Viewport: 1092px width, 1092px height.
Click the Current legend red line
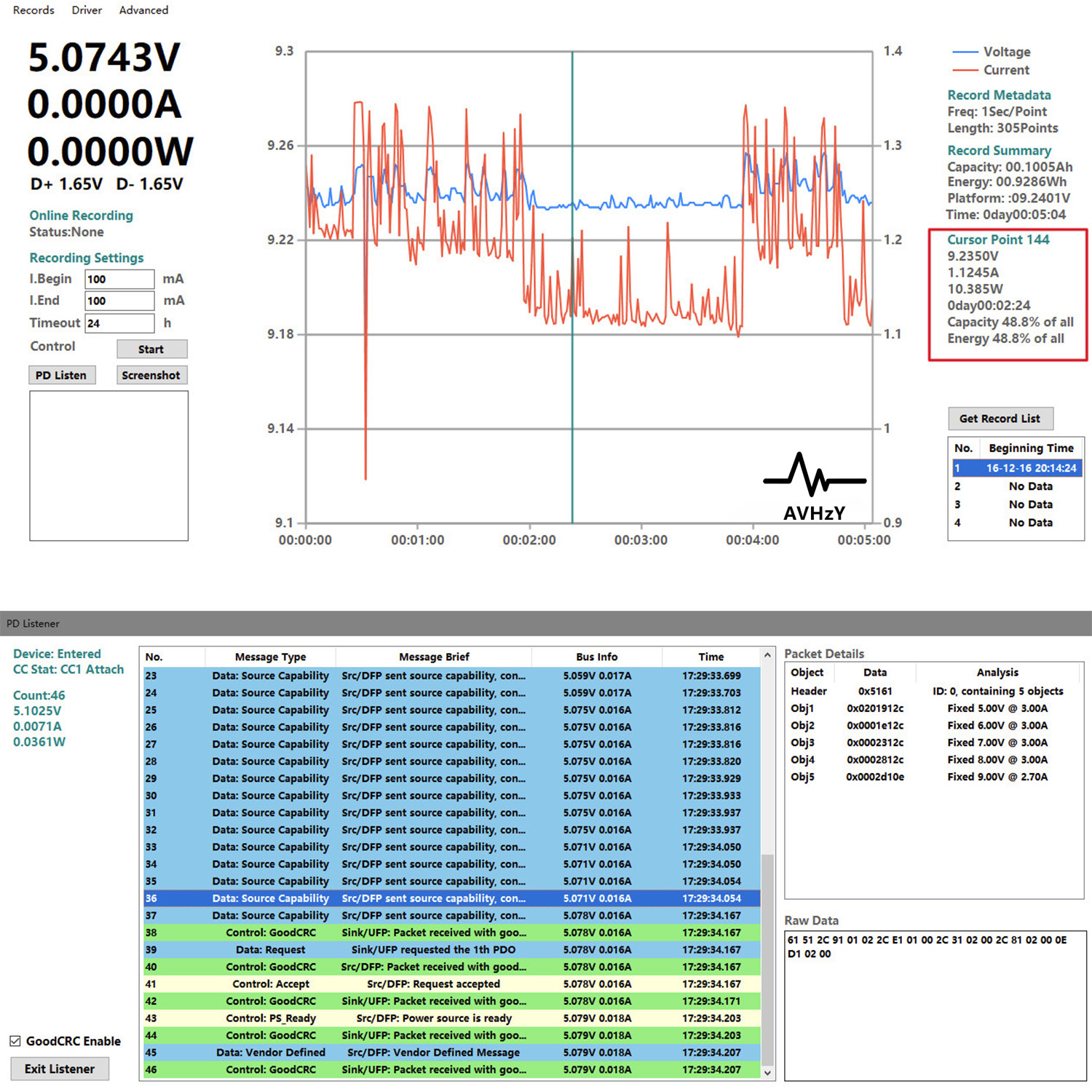pyautogui.click(x=965, y=70)
